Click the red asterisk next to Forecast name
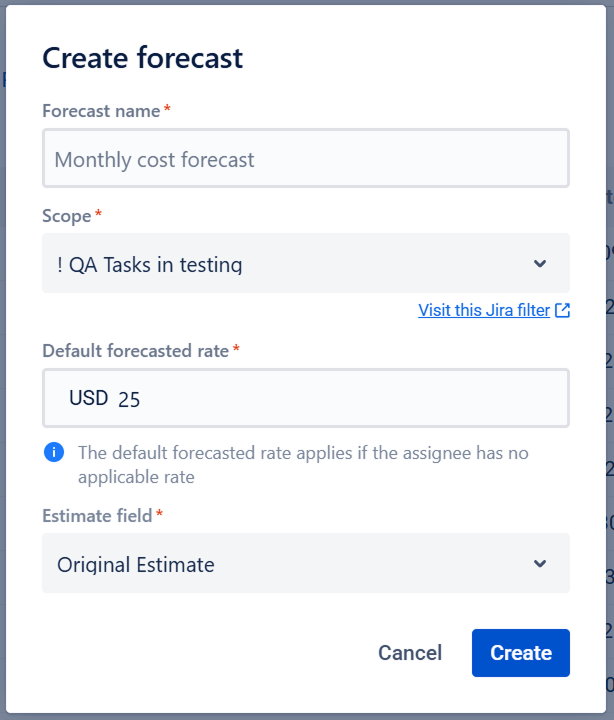614x720 pixels. click(x=167, y=110)
